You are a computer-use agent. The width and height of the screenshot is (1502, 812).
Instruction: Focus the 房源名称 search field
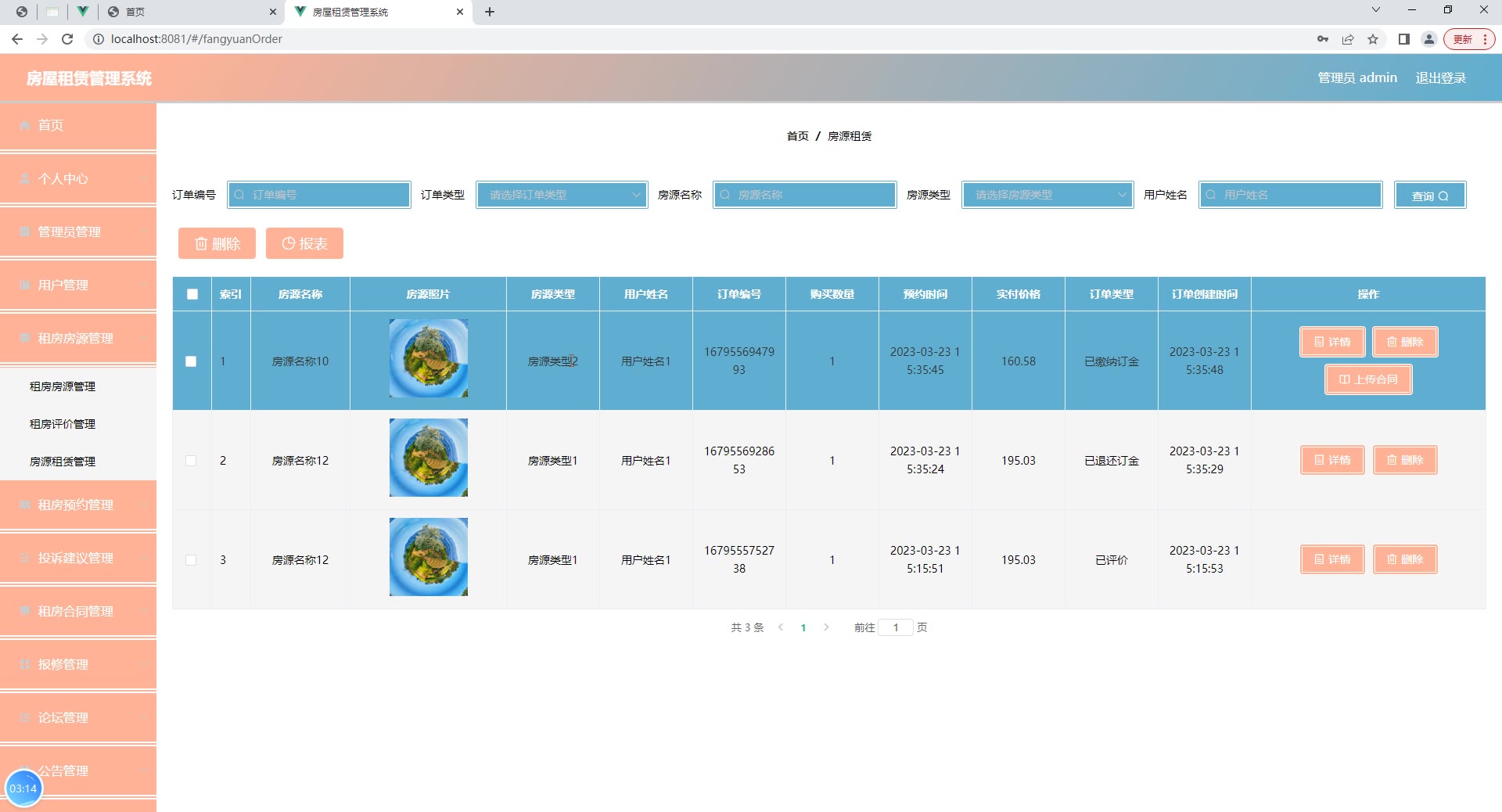tap(805, 195)
